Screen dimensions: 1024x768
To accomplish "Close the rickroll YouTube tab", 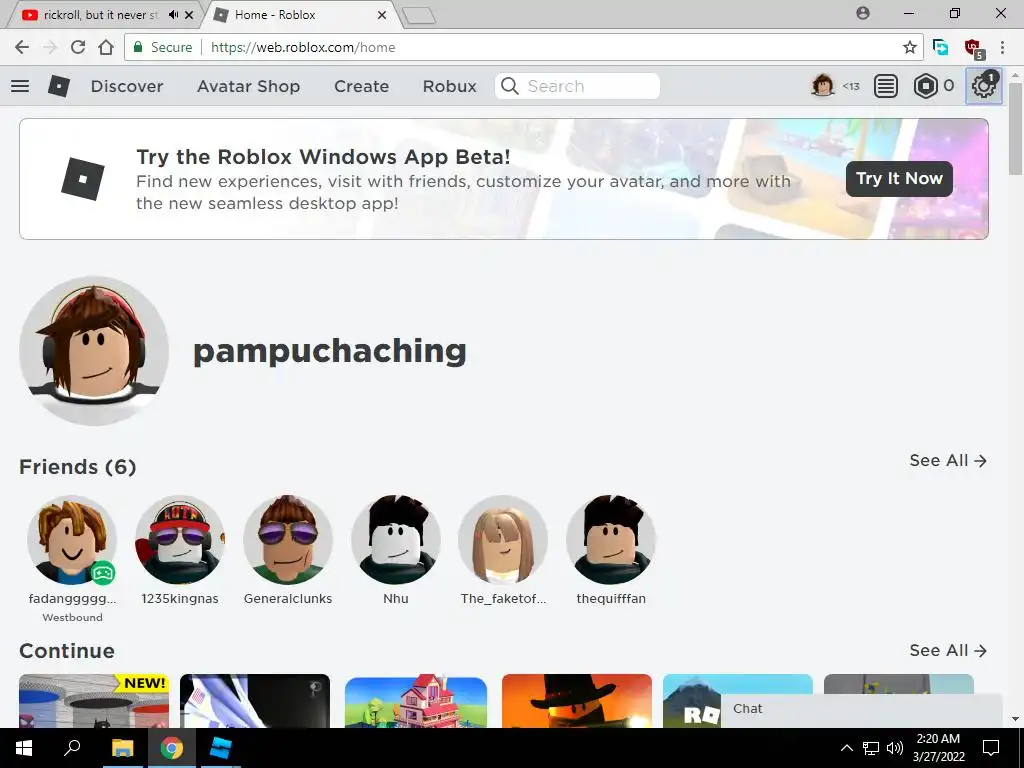I will click(x=189, y=14).
